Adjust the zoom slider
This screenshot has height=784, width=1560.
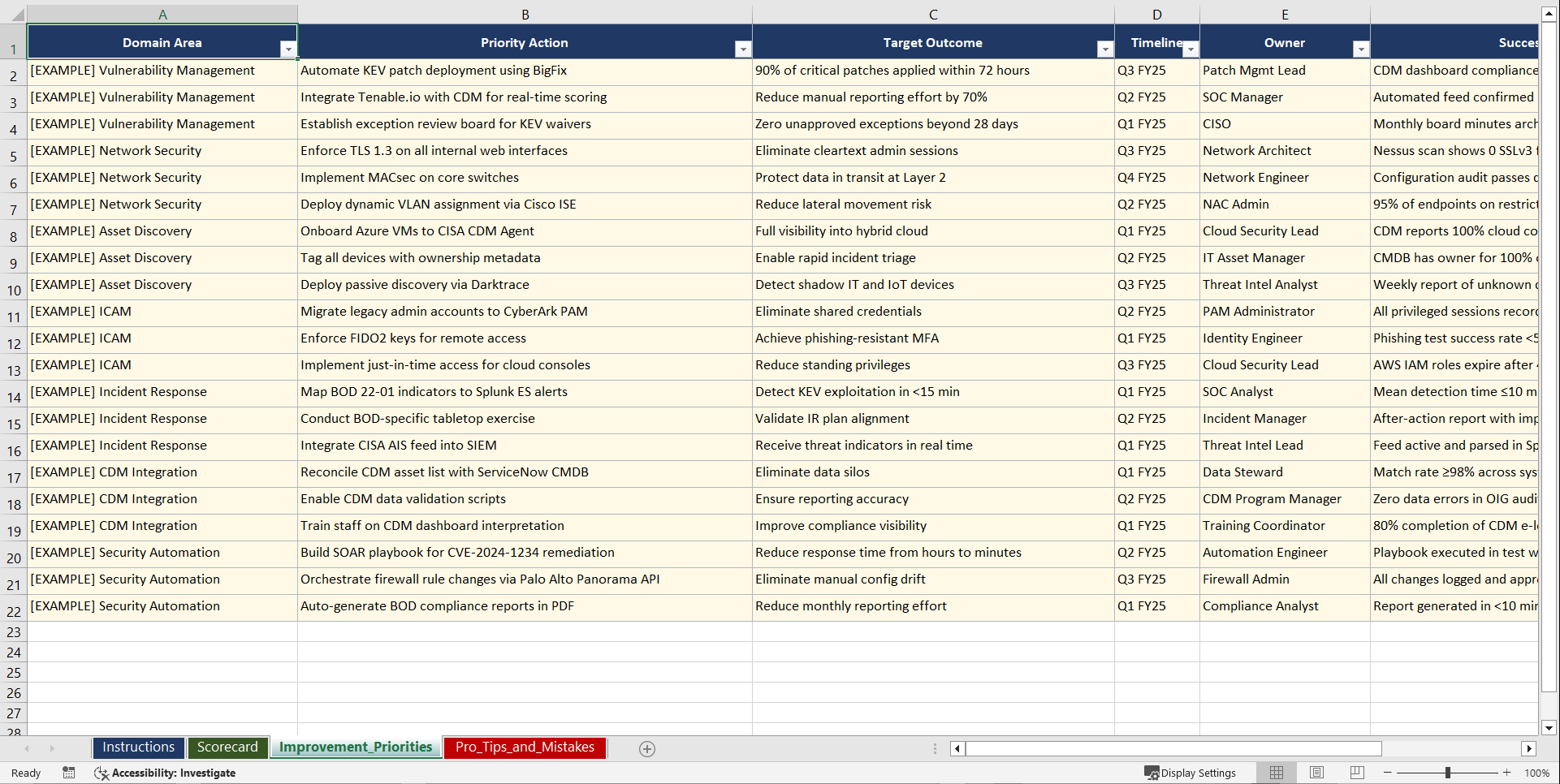(1448, 773)
